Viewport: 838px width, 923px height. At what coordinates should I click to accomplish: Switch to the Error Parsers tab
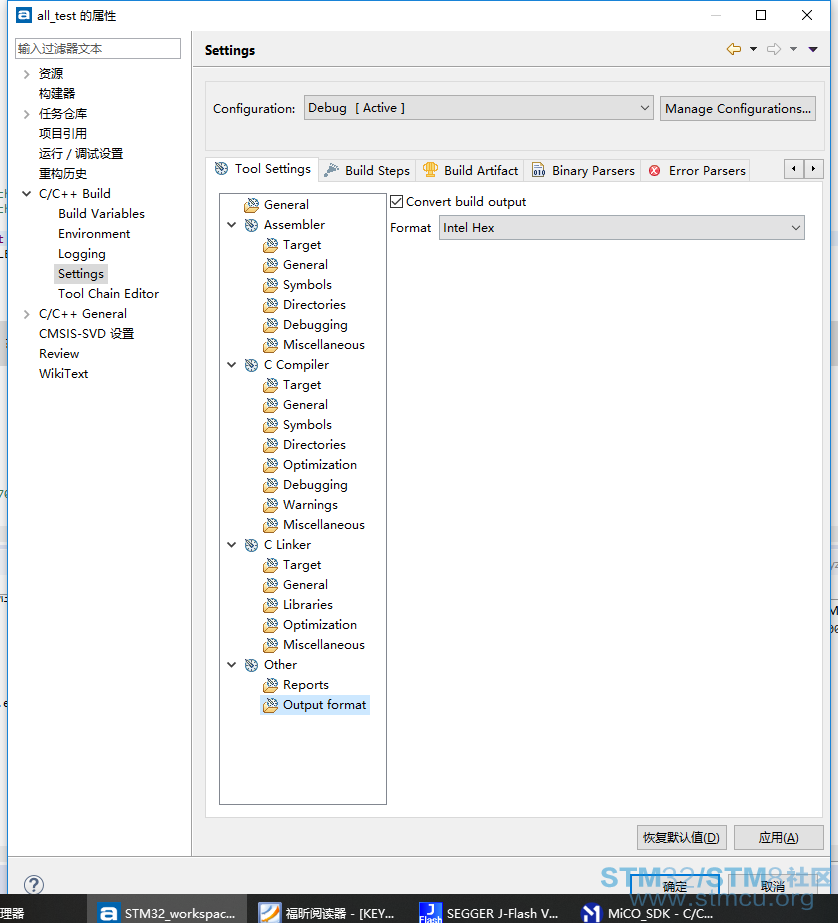(697, 170)
